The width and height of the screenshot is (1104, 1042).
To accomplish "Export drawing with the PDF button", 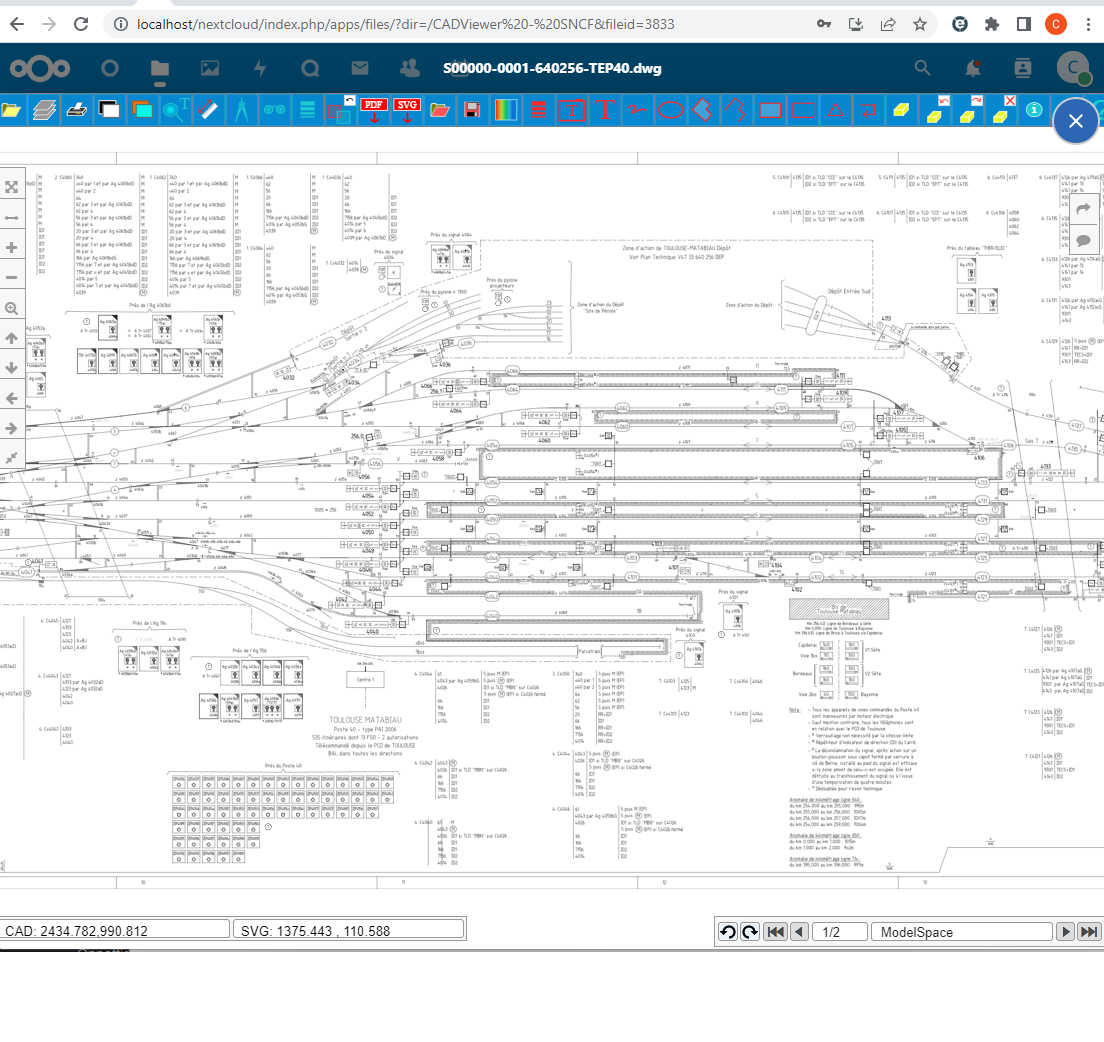I will (x=373, y=111).
